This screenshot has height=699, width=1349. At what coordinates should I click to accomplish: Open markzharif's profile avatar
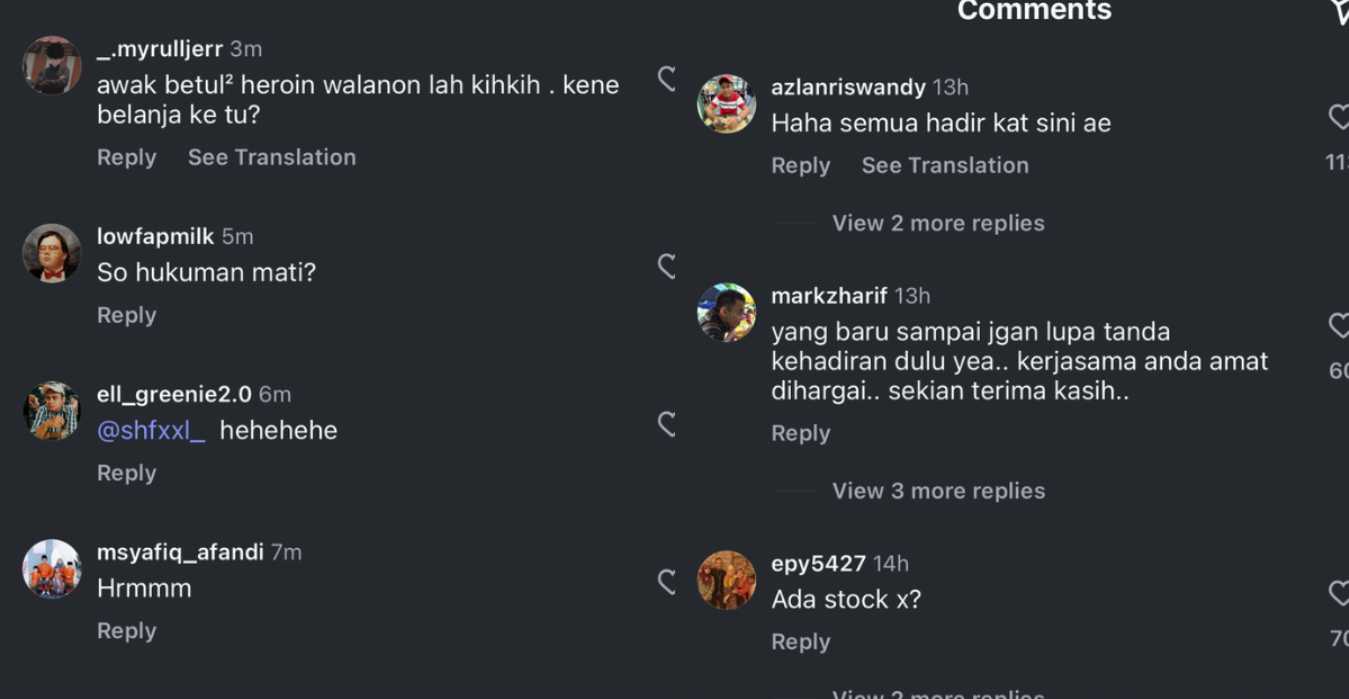726,312
